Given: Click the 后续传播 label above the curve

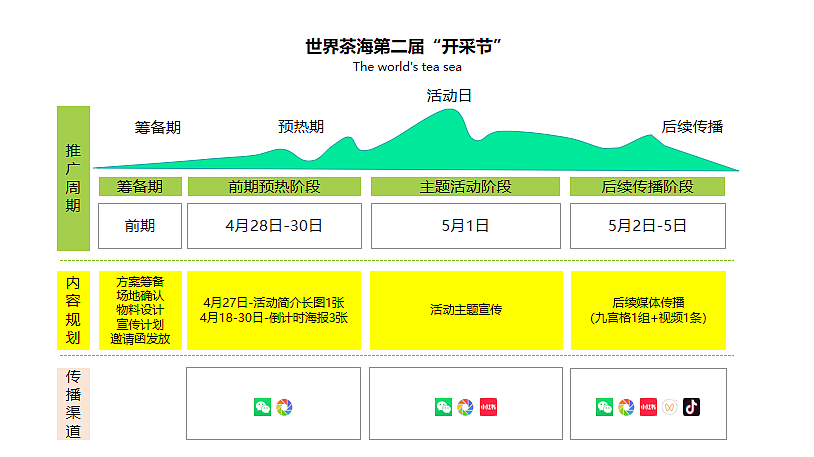Looking at the screenshot, I should point(692,126).
